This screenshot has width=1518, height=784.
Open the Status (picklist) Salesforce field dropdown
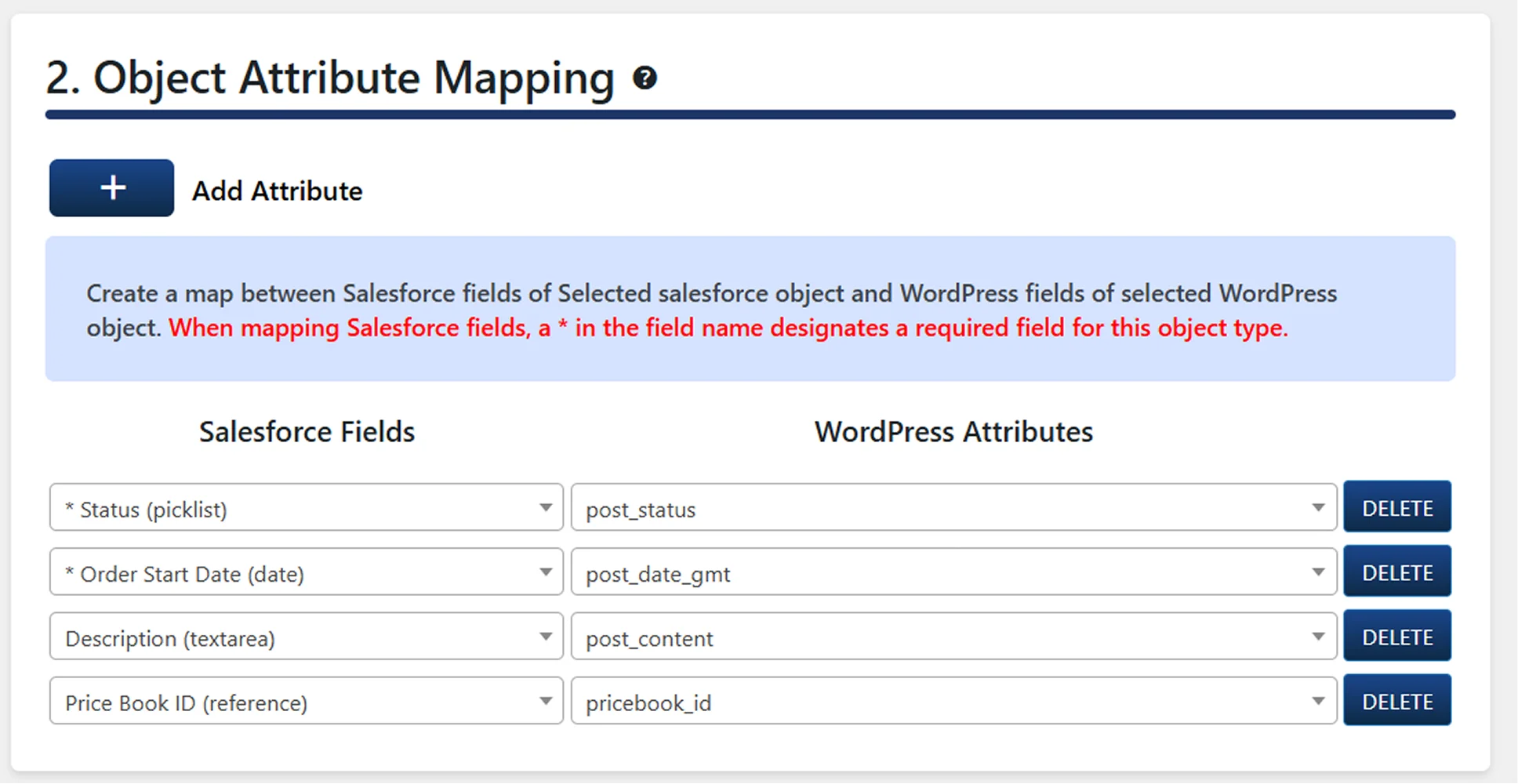pos(306,508)
